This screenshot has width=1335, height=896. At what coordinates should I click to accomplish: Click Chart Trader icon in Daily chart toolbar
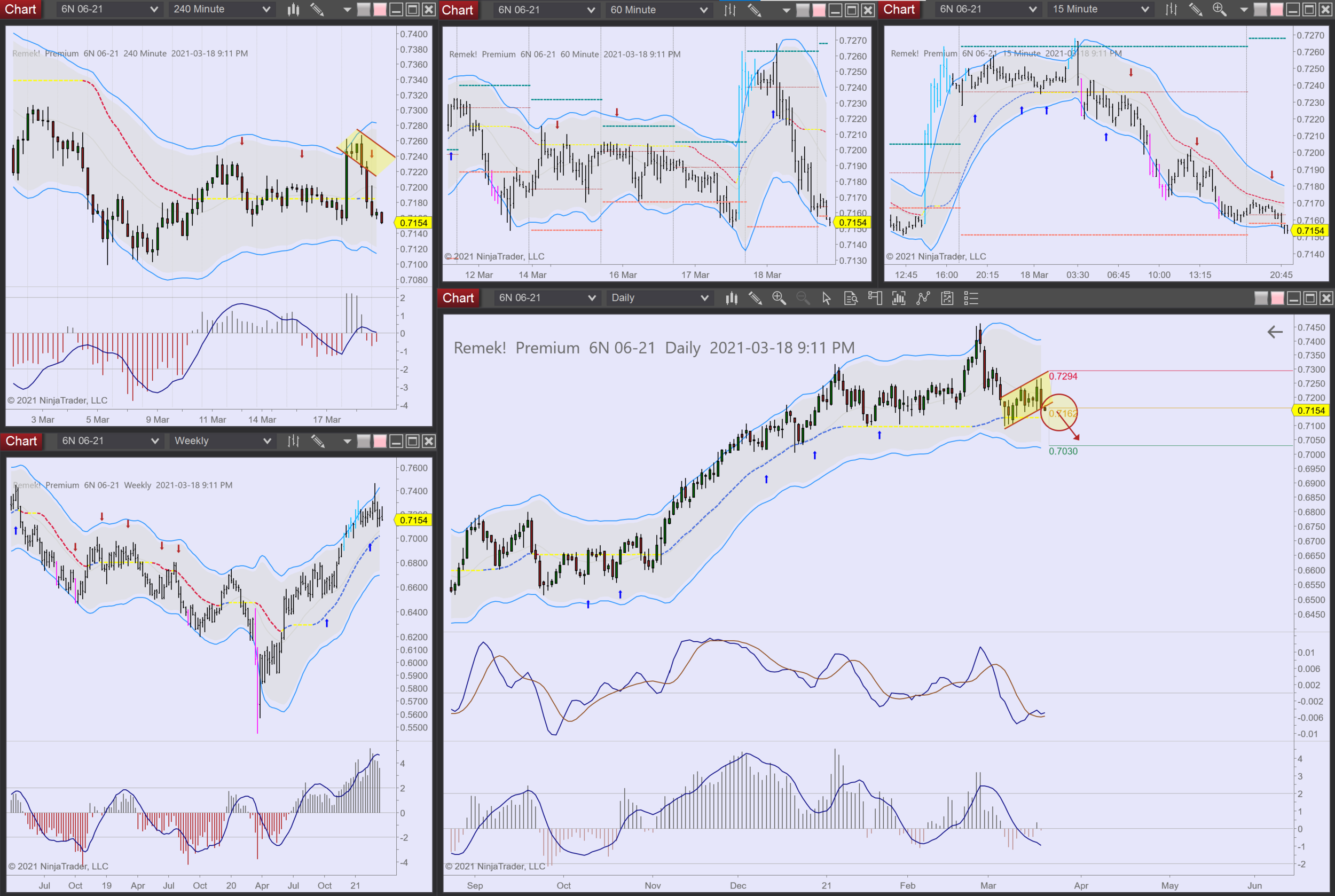click(874, 298)
